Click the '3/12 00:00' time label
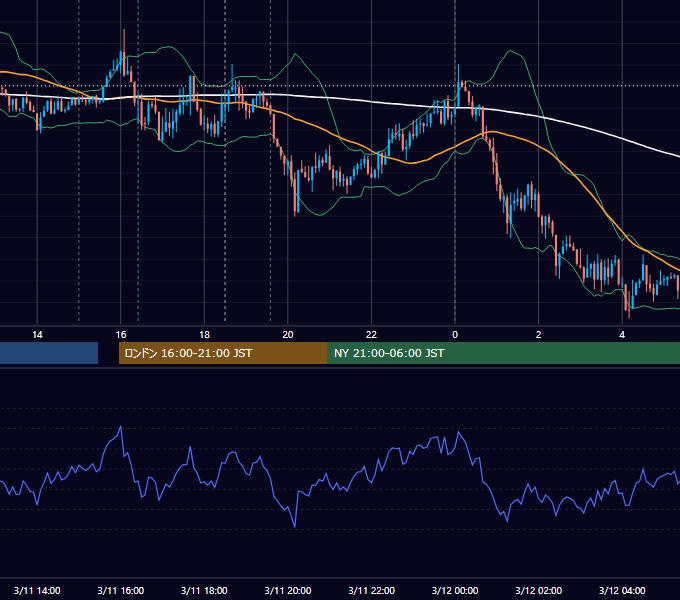The image size is (680, 600). pos(455,590)
